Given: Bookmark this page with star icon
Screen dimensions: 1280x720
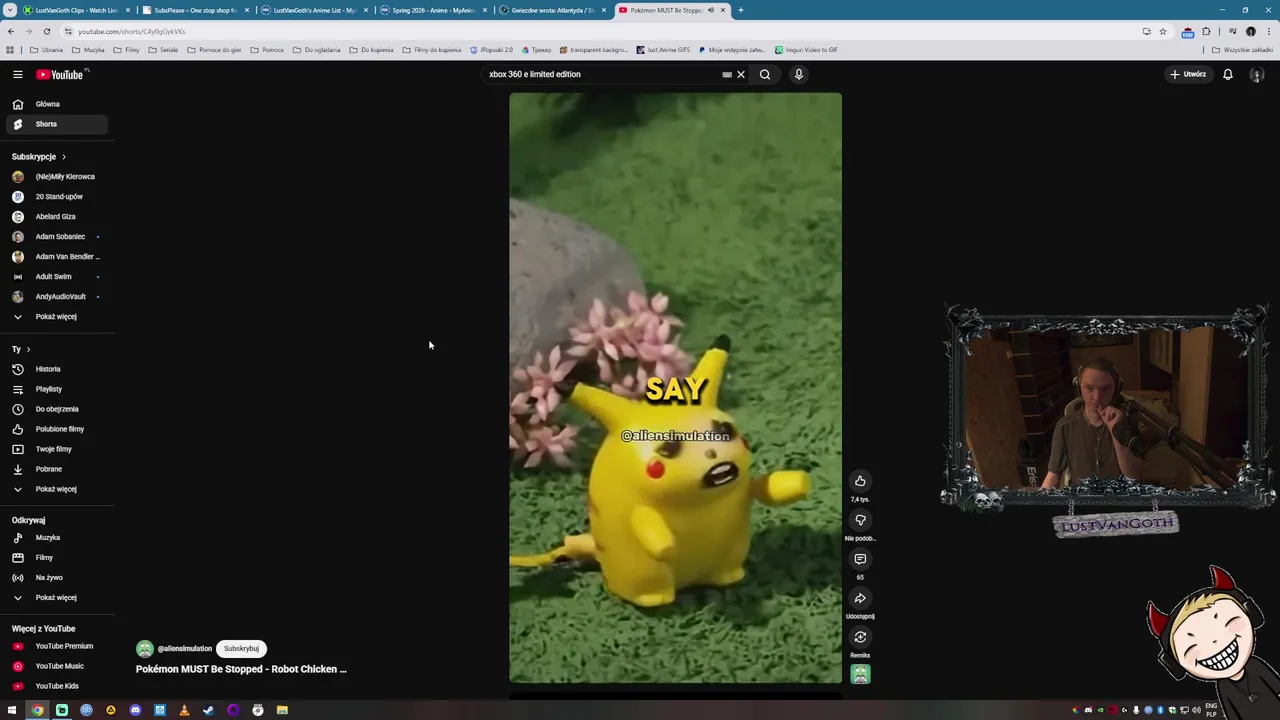Looking at the screenshot, I should pos(1162,31).
